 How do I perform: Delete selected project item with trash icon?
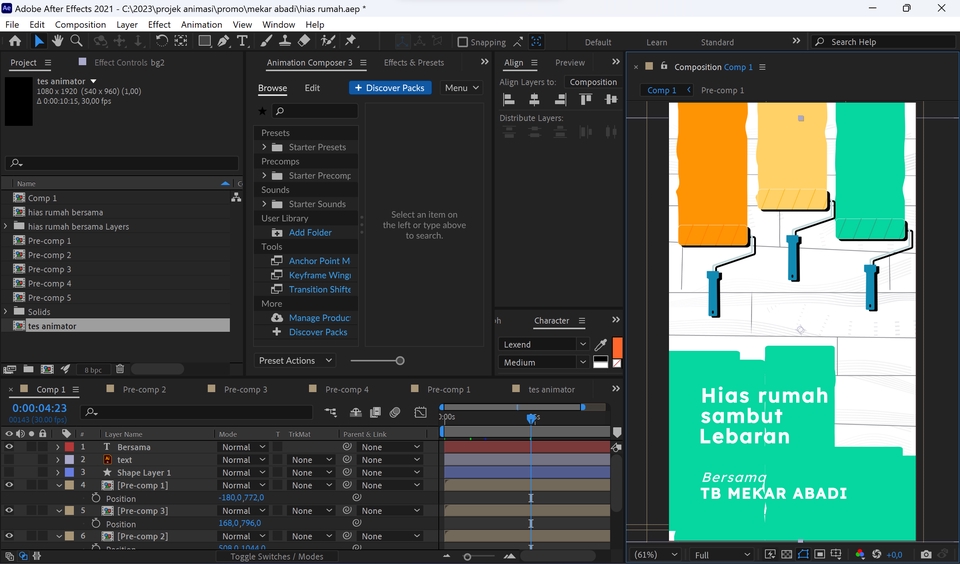pyautogui.click(x=120, y=369)
